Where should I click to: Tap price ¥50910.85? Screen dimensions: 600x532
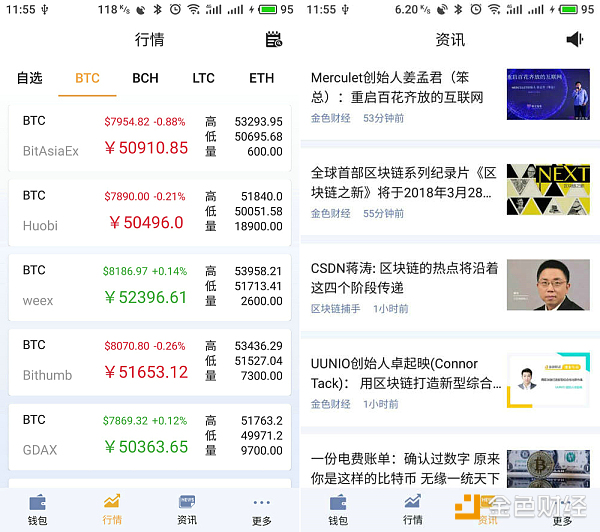point(146,148)
